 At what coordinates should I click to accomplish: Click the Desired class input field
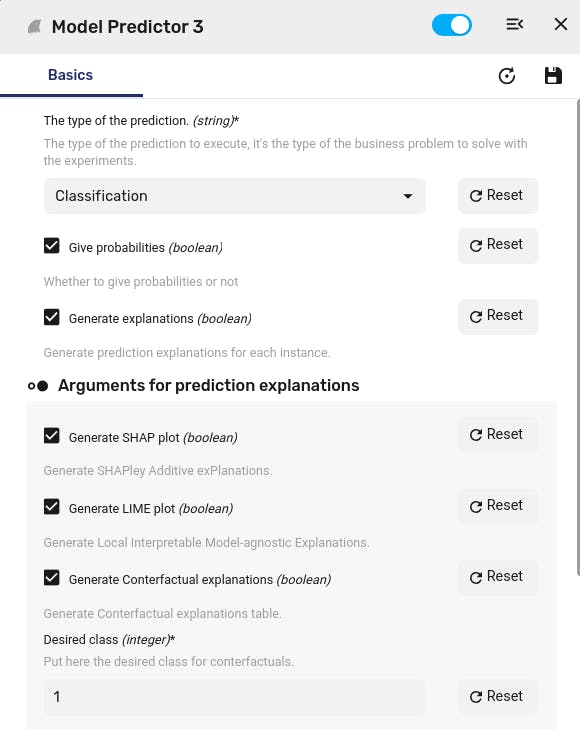point(235,697)
